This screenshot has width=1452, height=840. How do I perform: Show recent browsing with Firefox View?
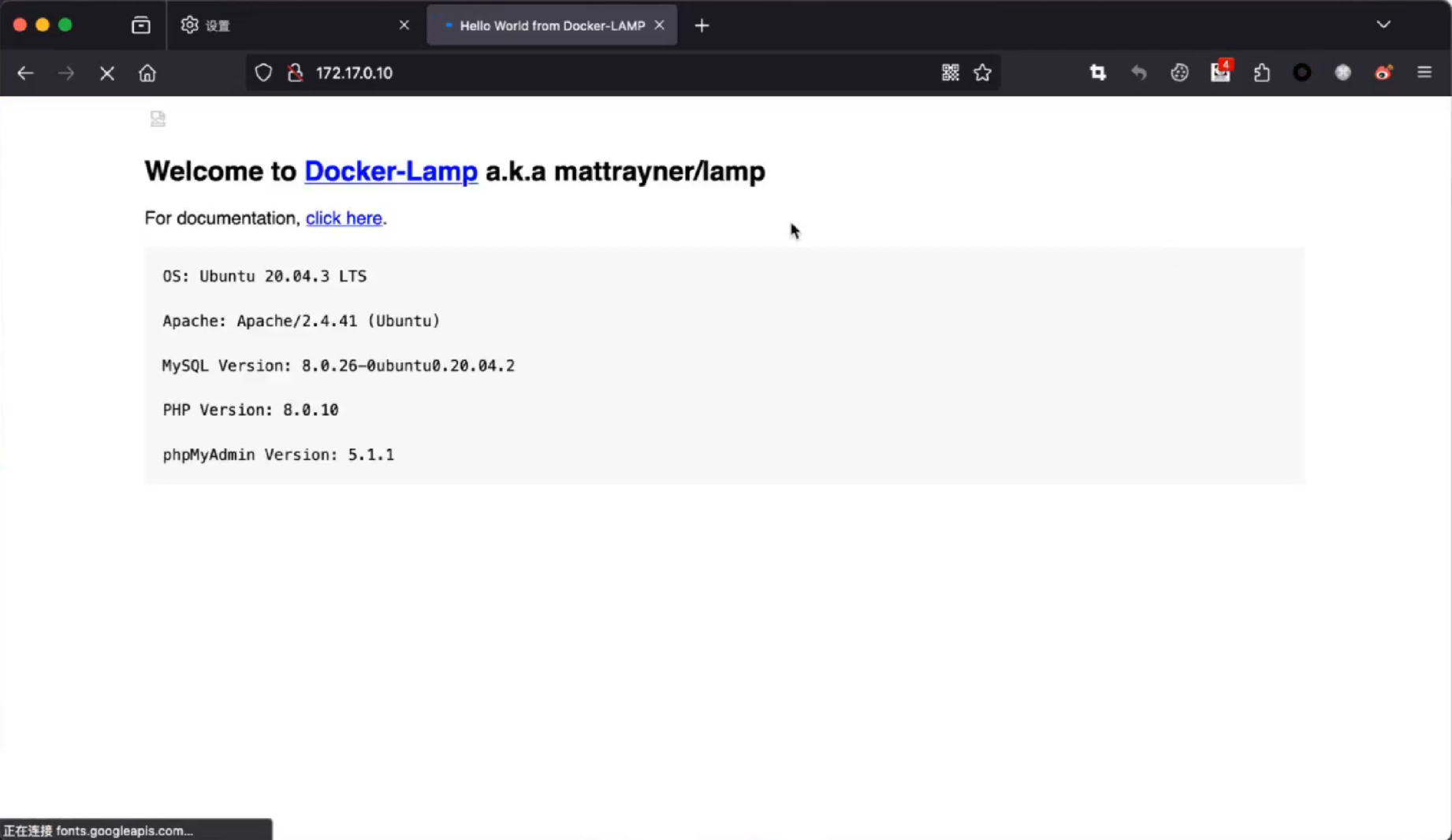click(140, 25)
